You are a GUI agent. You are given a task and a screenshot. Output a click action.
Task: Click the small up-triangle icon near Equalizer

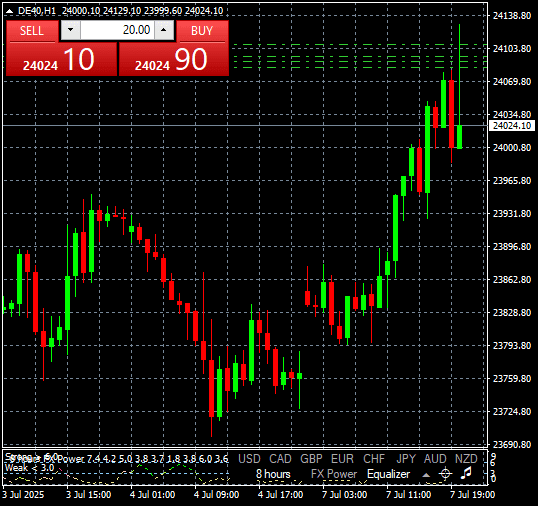426,475
